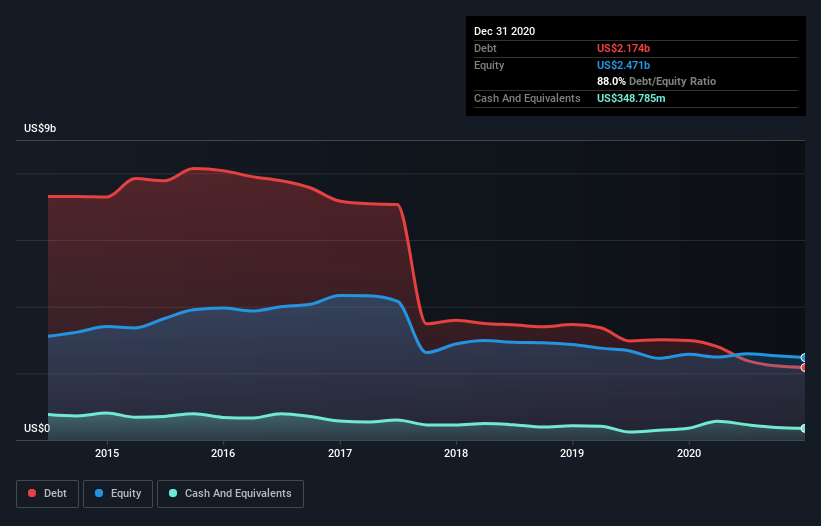The image size is (821, 526).
Task: Click the US$2.471b equity value
Action: pos(623,65)
